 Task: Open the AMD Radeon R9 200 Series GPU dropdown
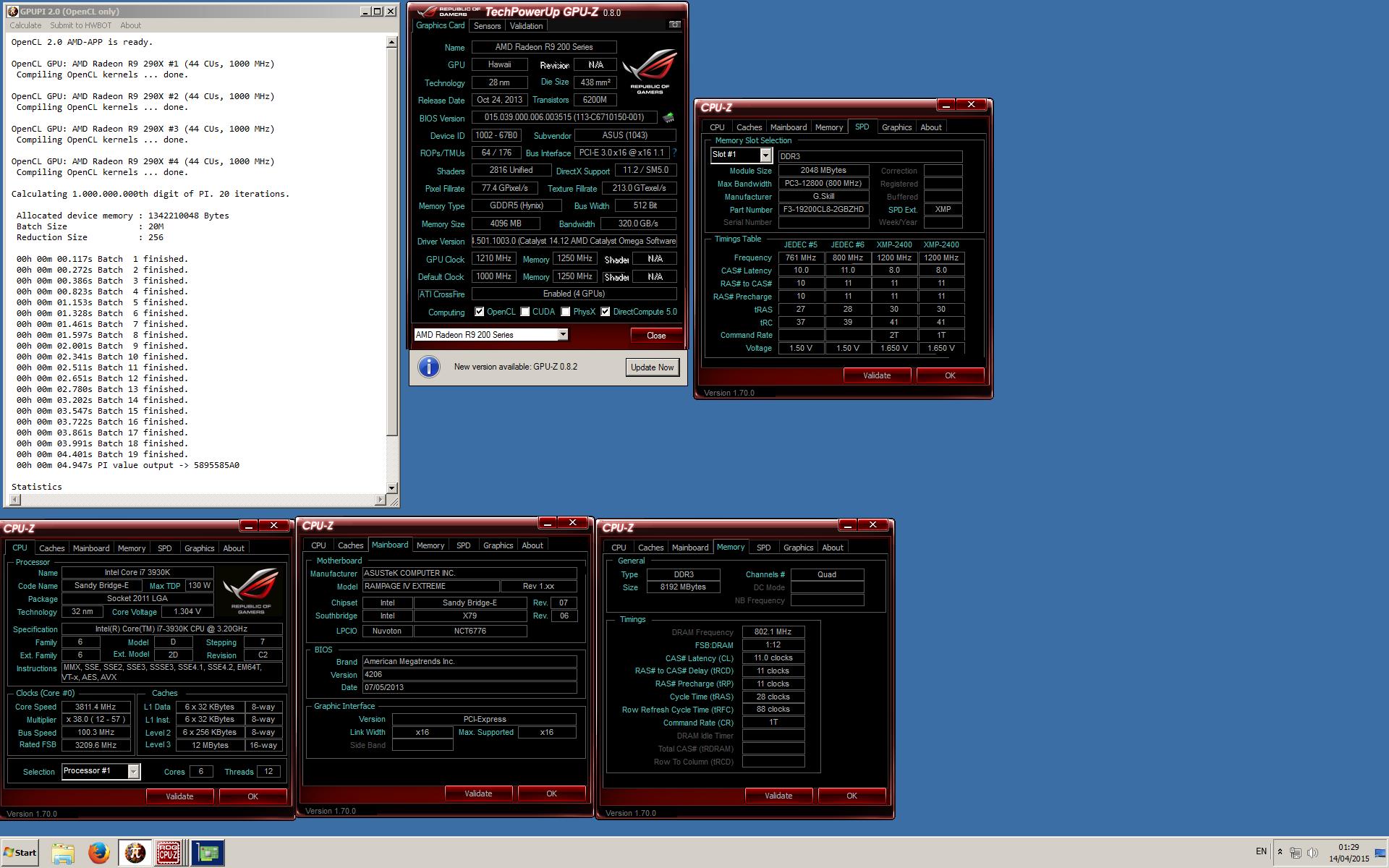(563, 335)
